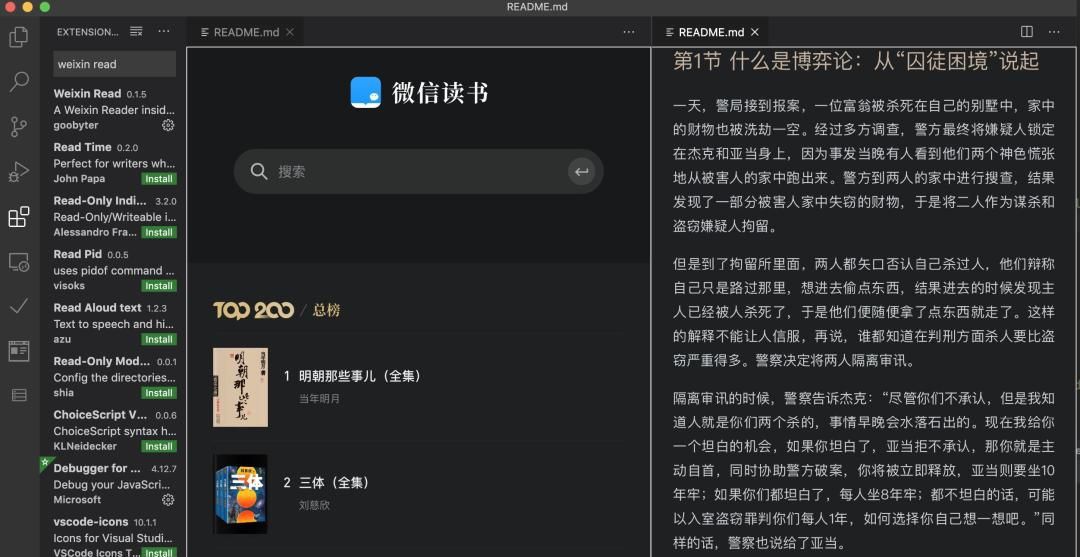
Task: Open the Weixin Read extension entry
Action: pyautogui.click(x=114, y=109)
